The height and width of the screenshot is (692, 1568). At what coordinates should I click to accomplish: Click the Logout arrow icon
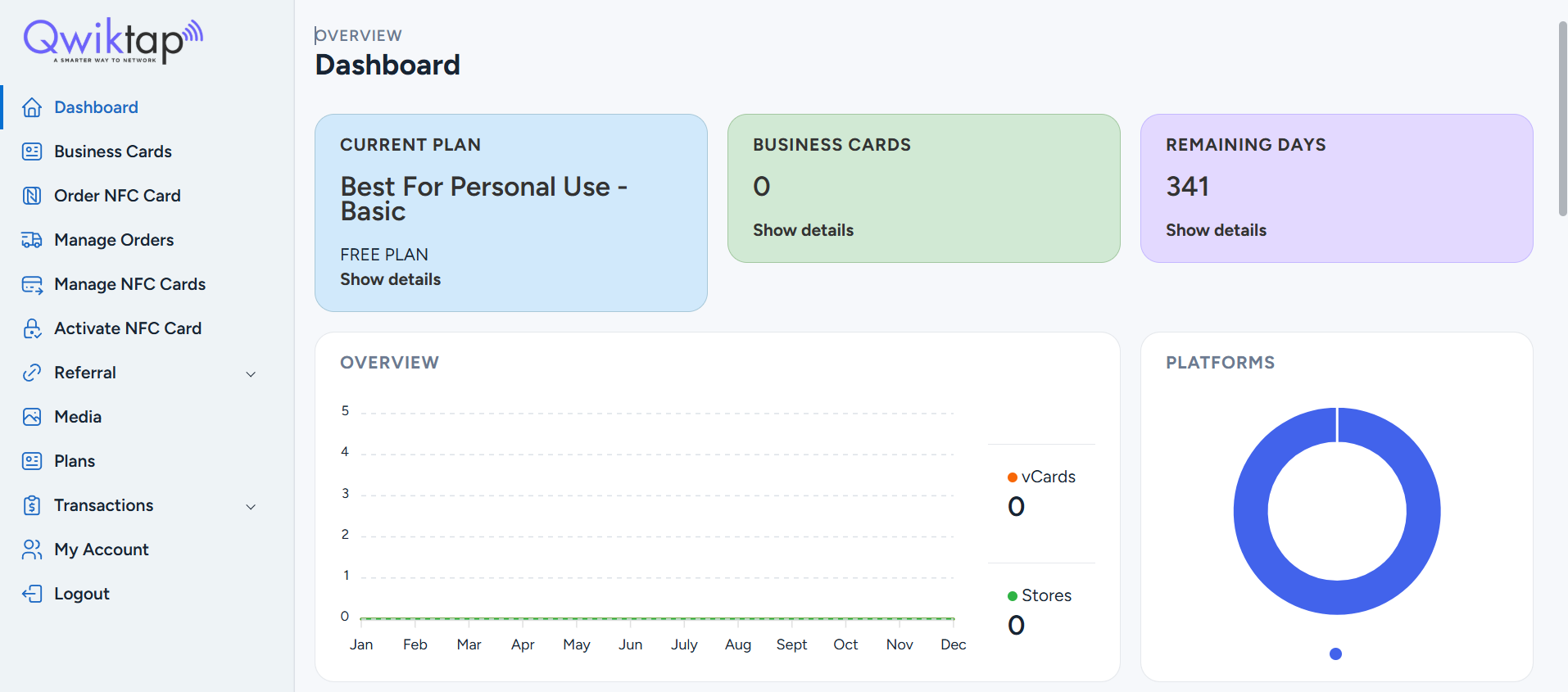tap(32, 594)
